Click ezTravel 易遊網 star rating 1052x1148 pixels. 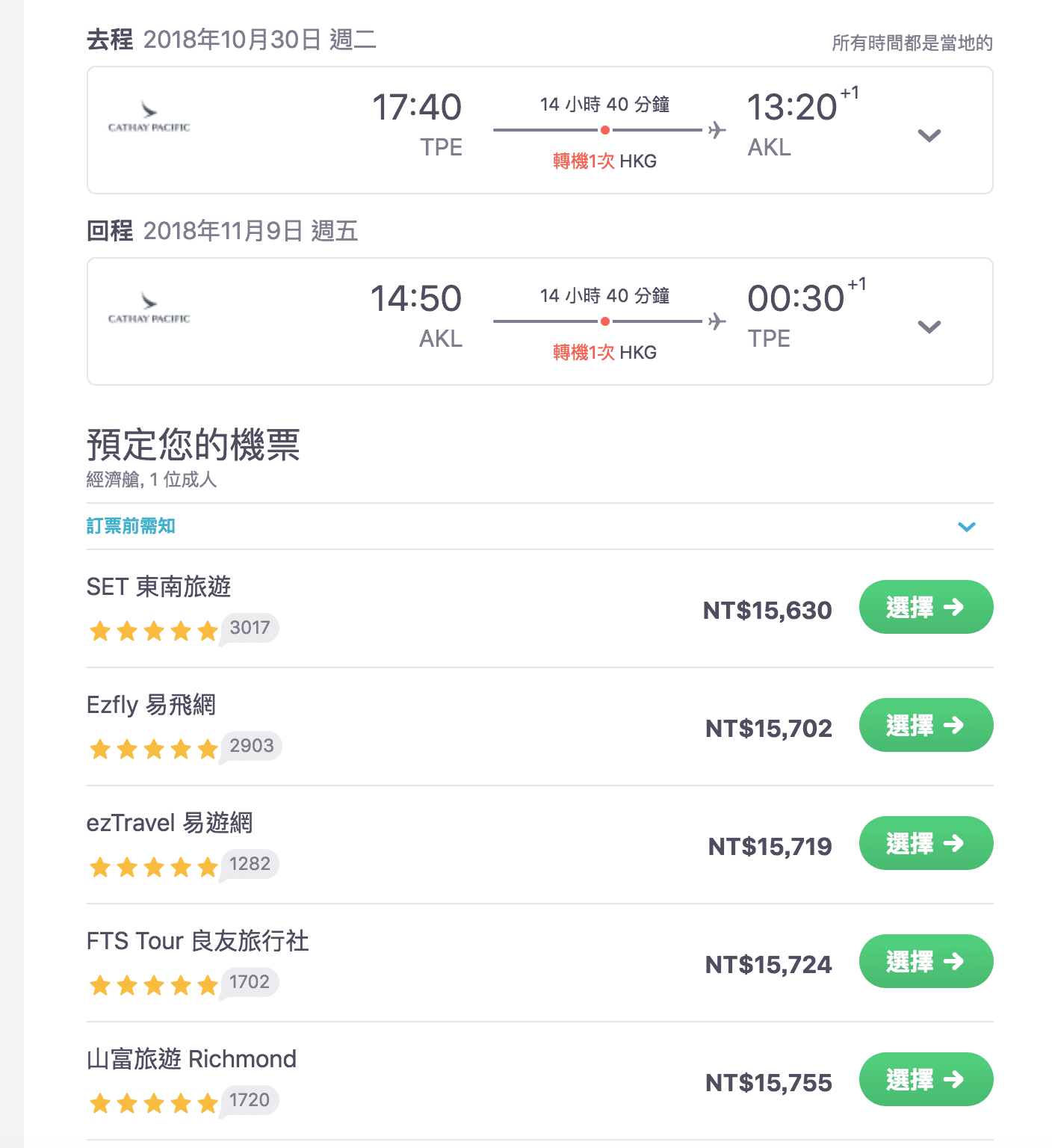coord(153,868)
